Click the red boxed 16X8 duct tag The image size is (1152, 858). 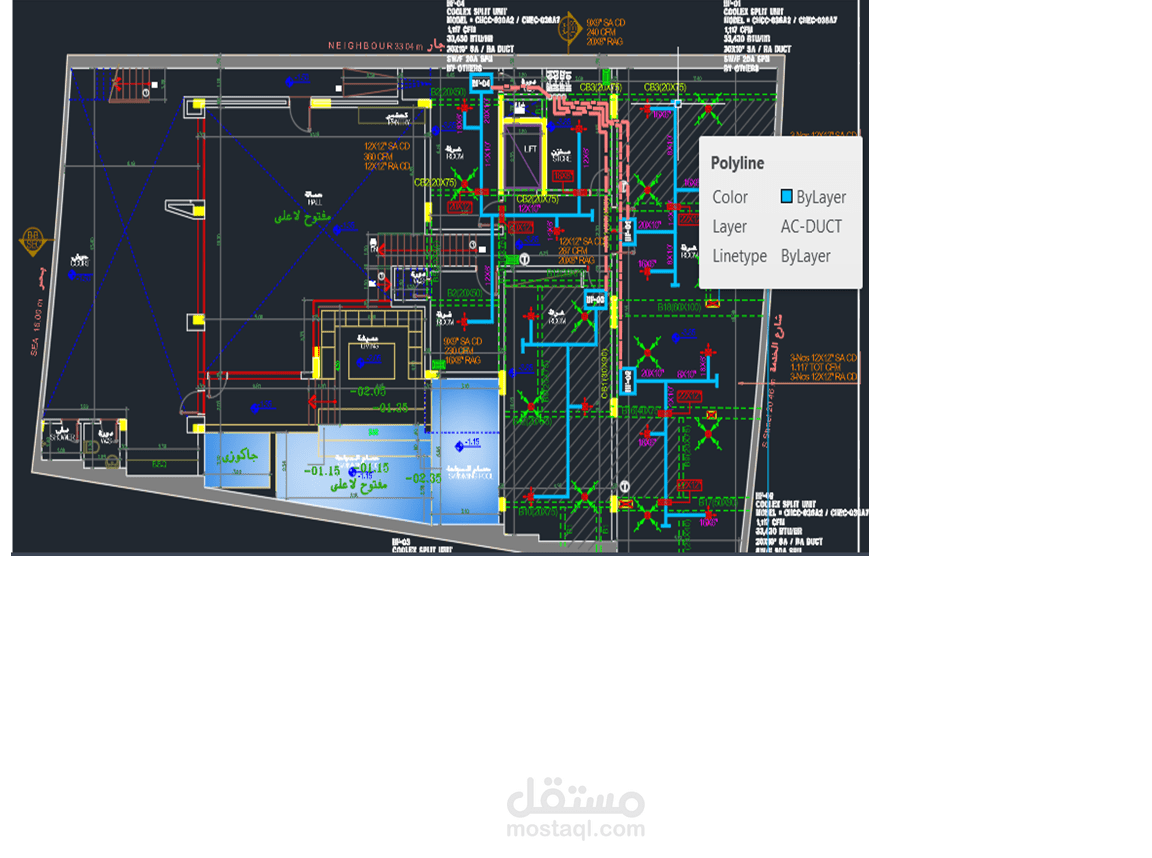point(563,176)
